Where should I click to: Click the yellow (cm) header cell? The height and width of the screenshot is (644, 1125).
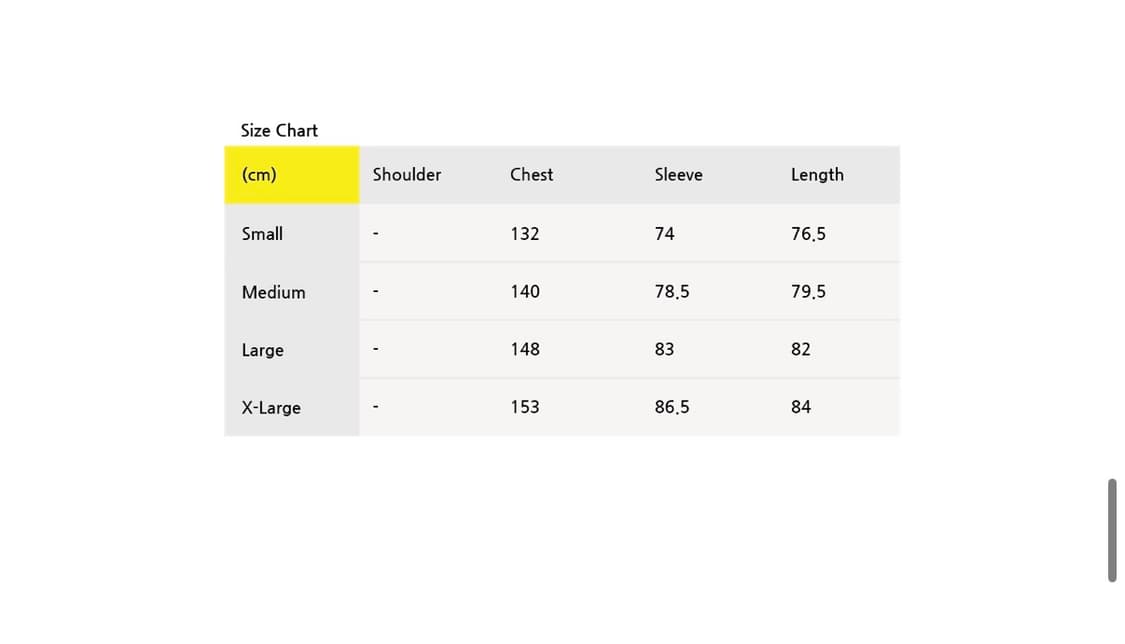coord(291,175)
